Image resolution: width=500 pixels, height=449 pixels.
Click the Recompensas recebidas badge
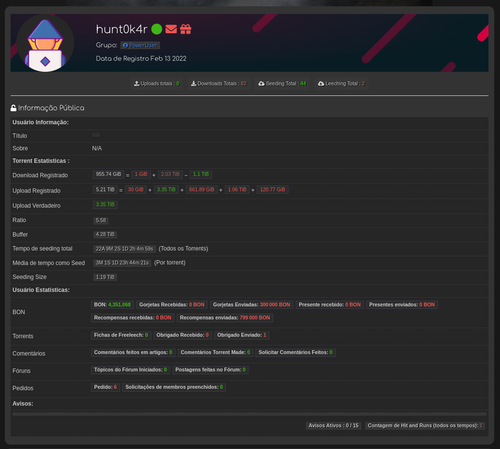[x=133, y=318]
